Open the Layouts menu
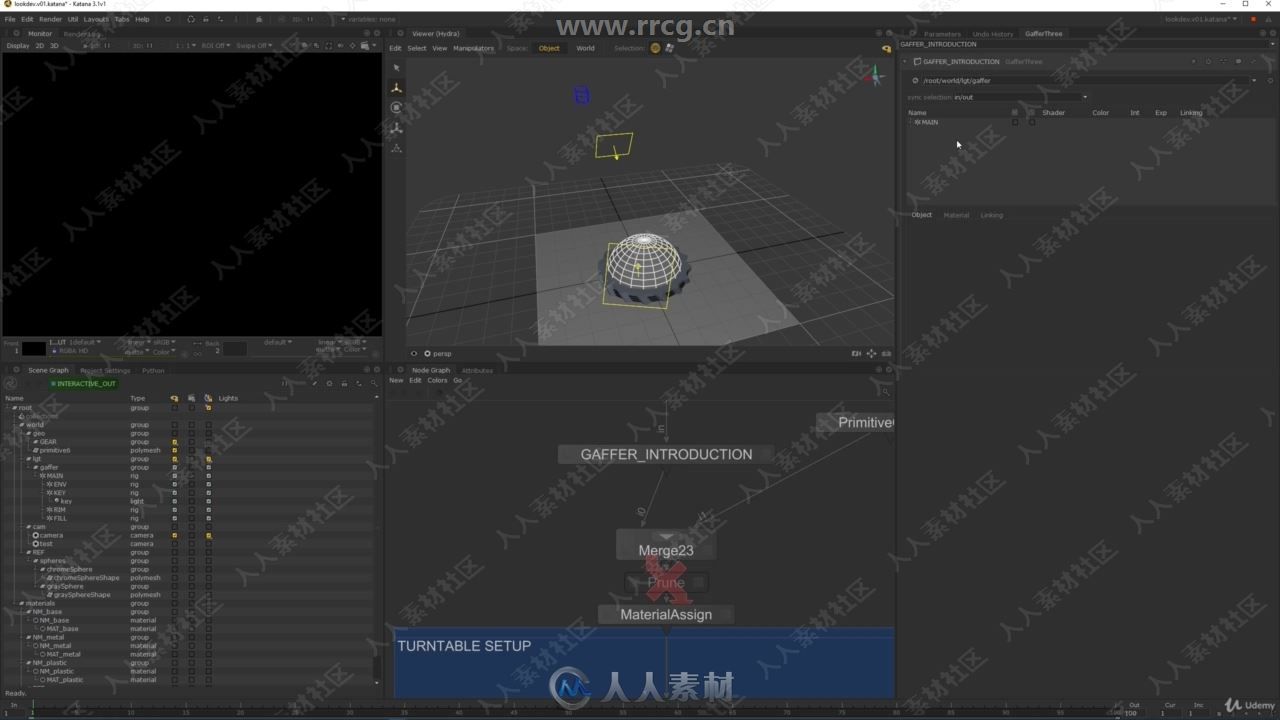 click(x=96, y=19)
